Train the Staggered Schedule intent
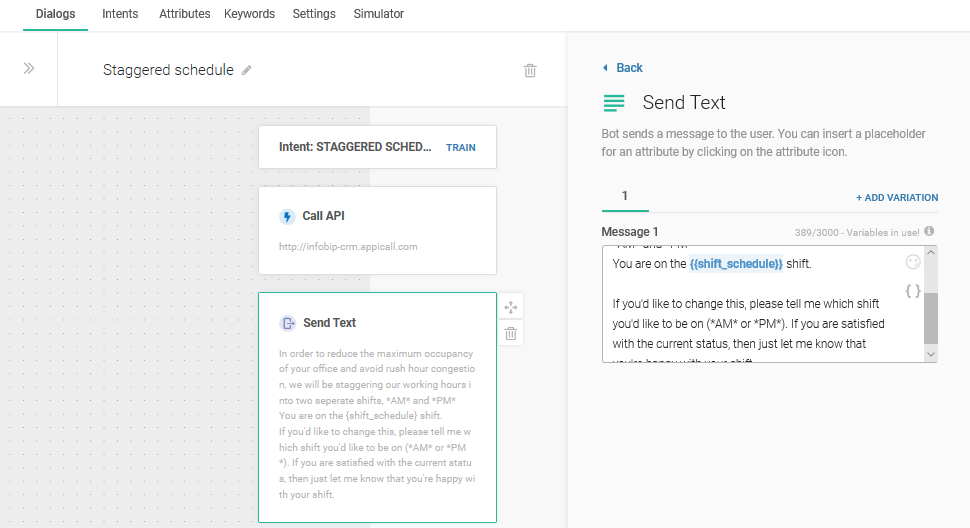The height and width of the screenshot is (528, 970). [x=461, y=147]
